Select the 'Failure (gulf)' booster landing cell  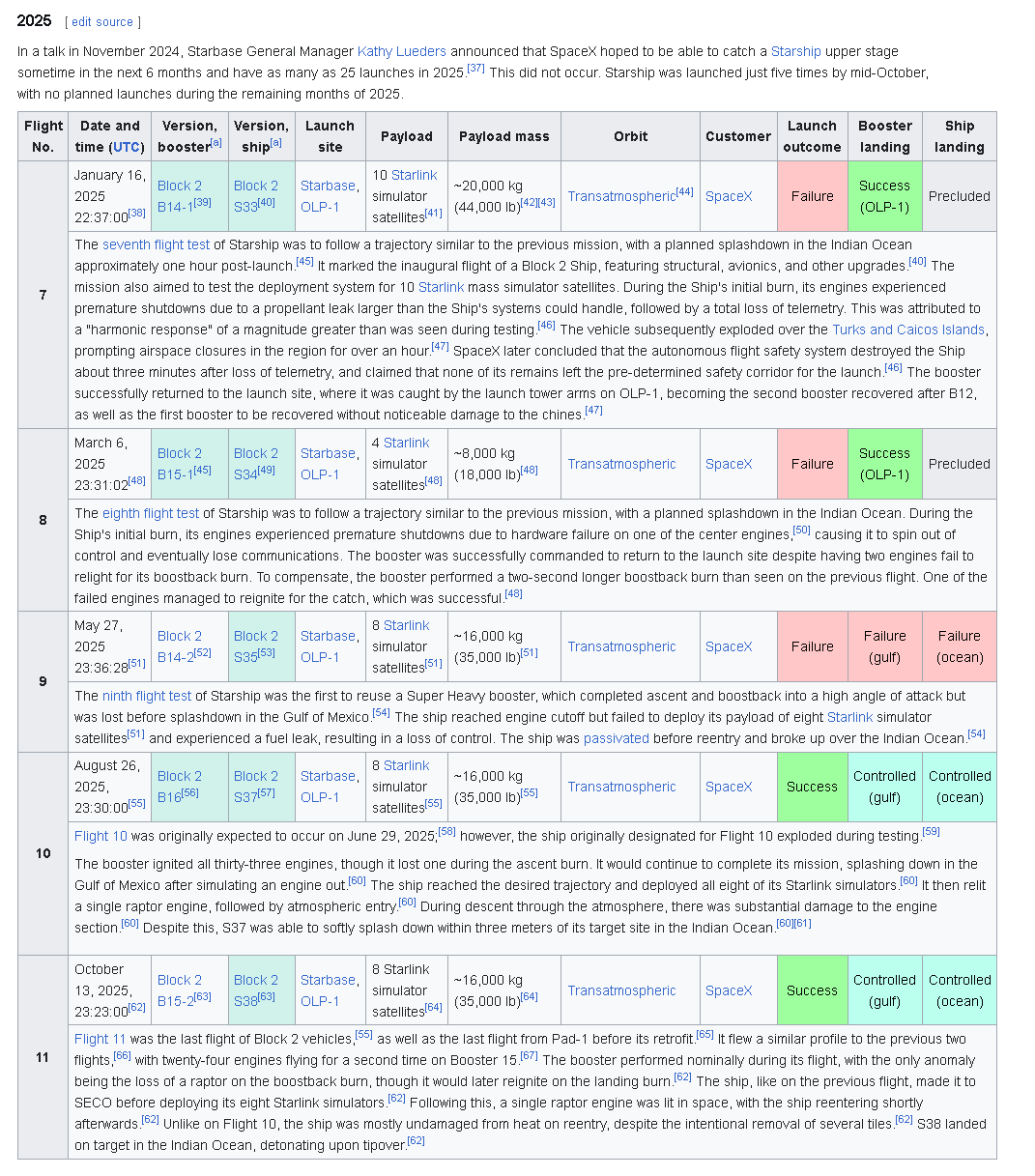point(885,646)
